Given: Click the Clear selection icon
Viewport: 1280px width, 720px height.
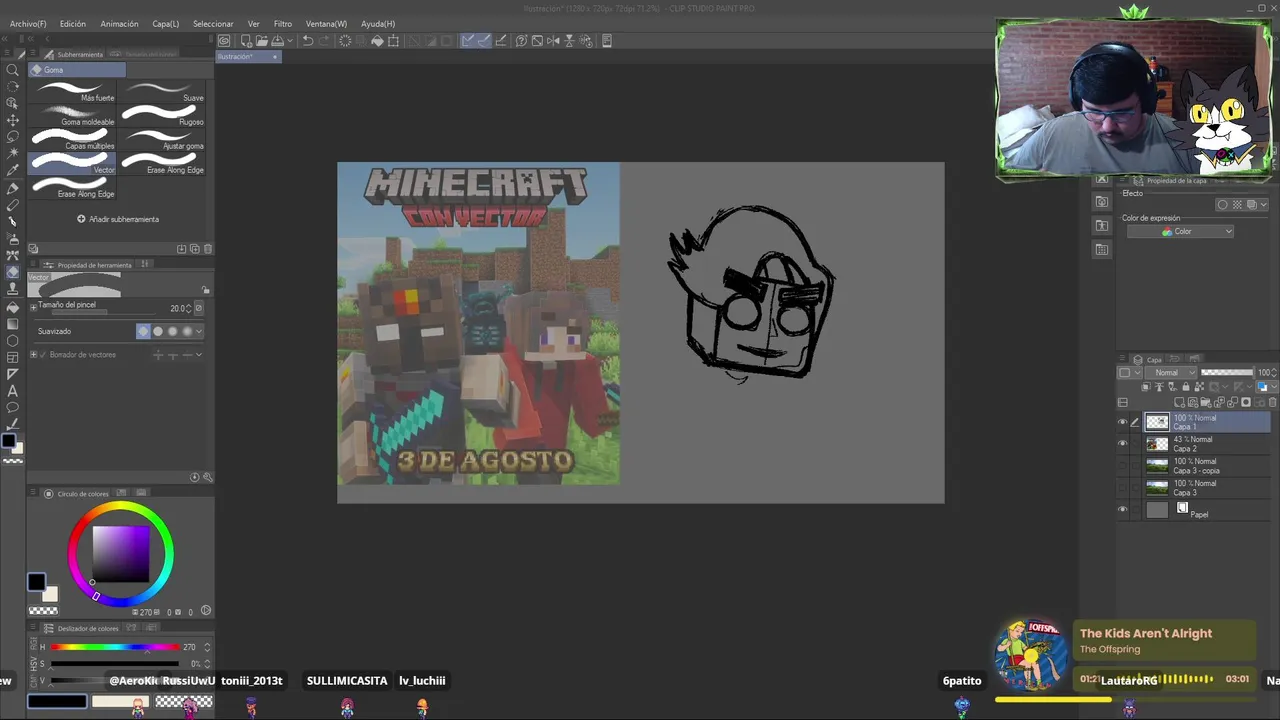Looking at the screenshot, I should tap(345, 41).
